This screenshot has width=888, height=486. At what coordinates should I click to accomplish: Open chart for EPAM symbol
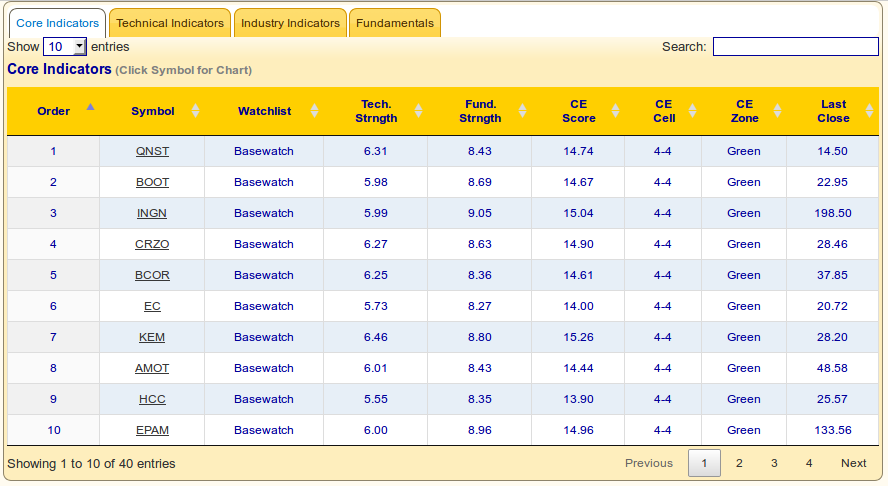(152, 430)
